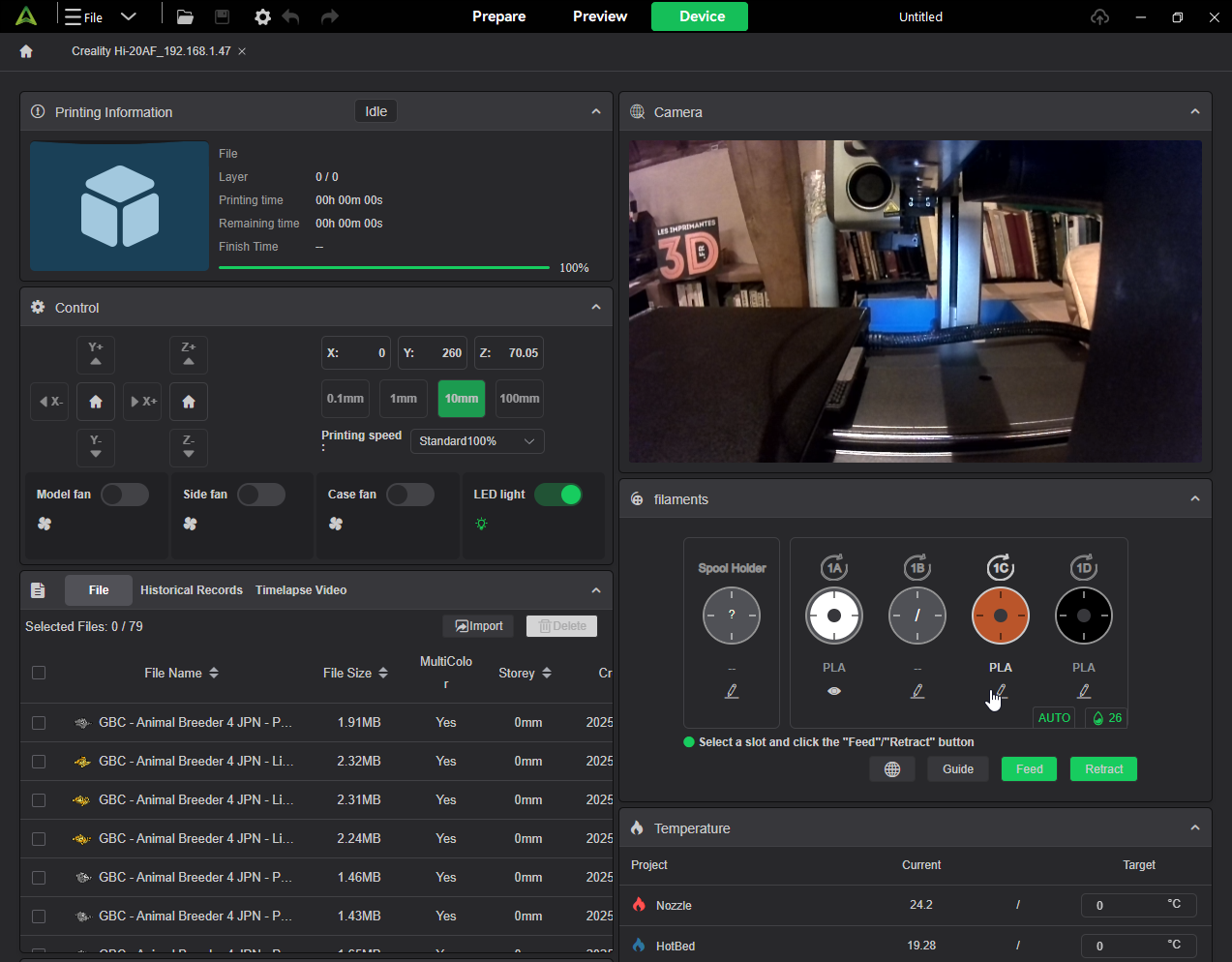1232x962 pixels.
Task: Click the globe button beside Guide
Action: click(x=892, y=769)
